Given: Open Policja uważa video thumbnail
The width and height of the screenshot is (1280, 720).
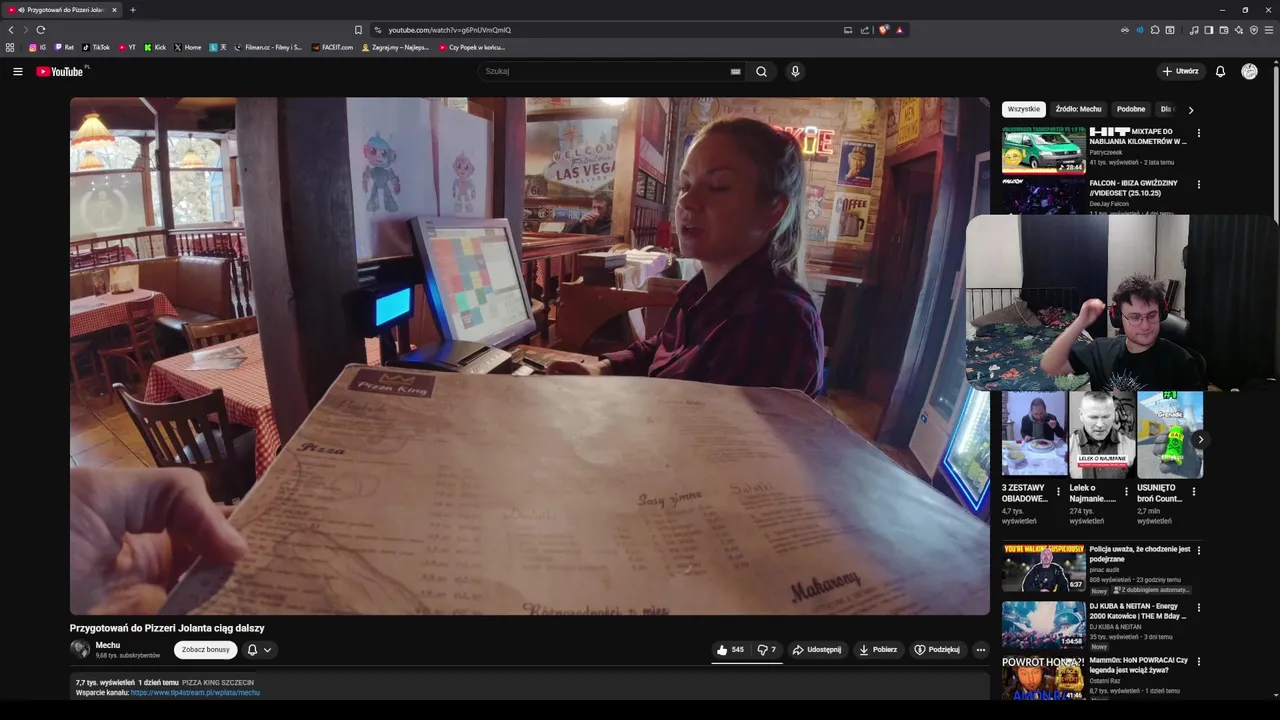Looking at the screenshot, I should click(x=1044, y=568).
